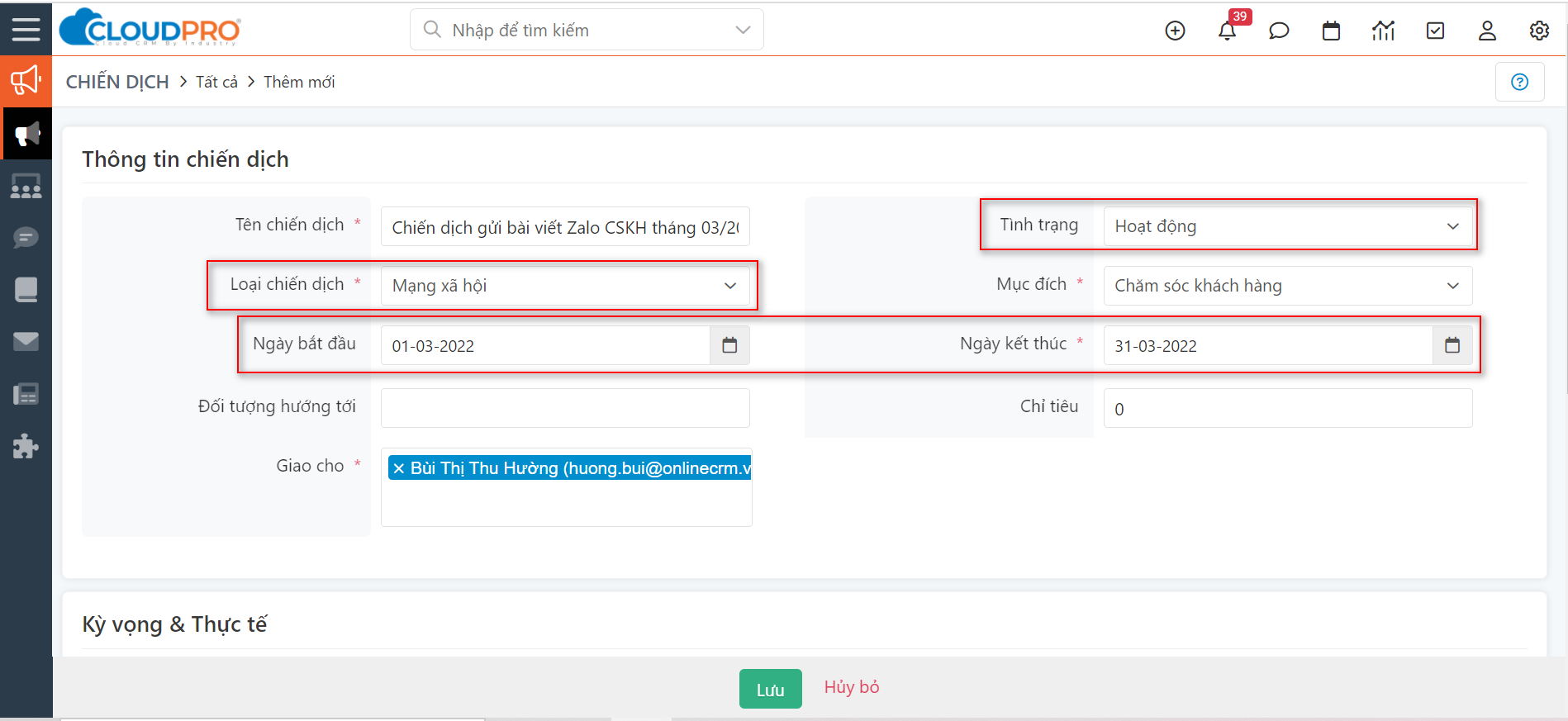Open the messages bubble sidebar icon

[x=26, y=238]
